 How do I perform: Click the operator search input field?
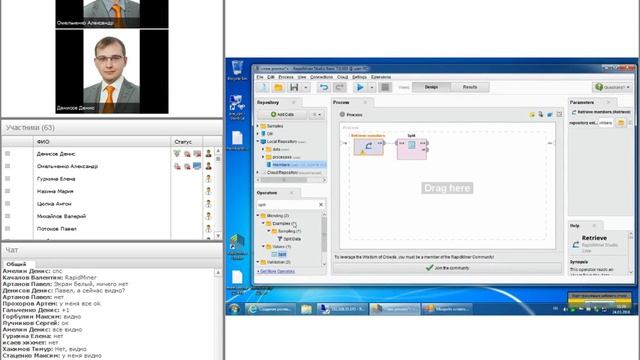point(287,204)
